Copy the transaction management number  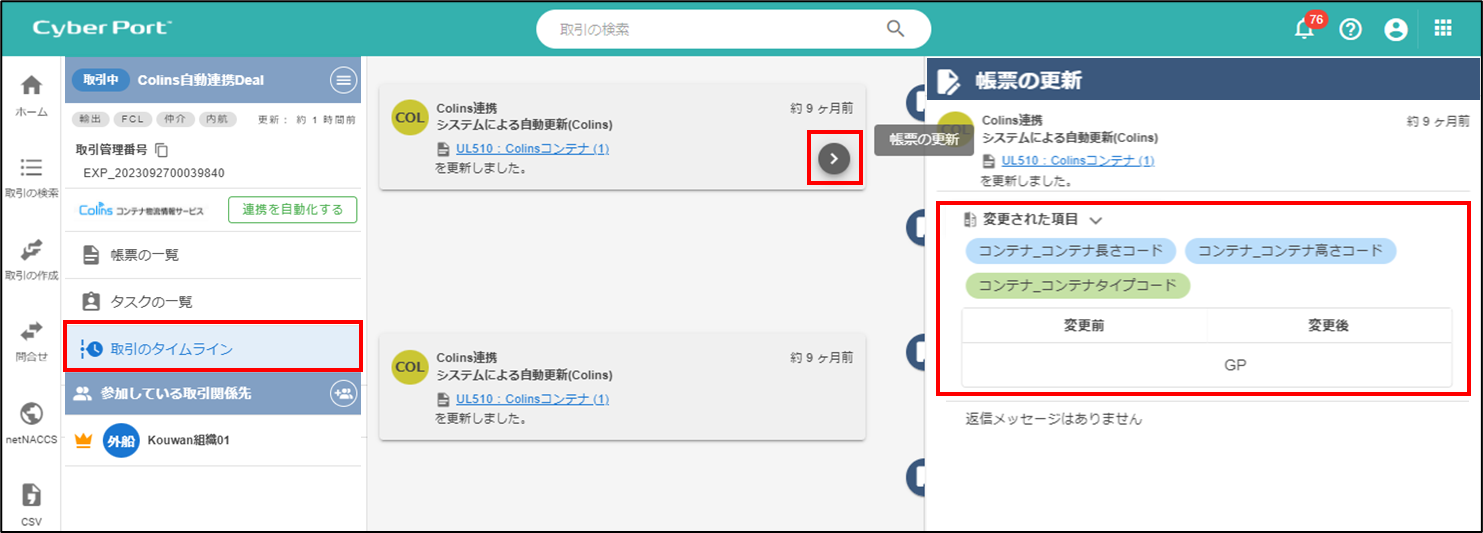click(x=162, y=150)
